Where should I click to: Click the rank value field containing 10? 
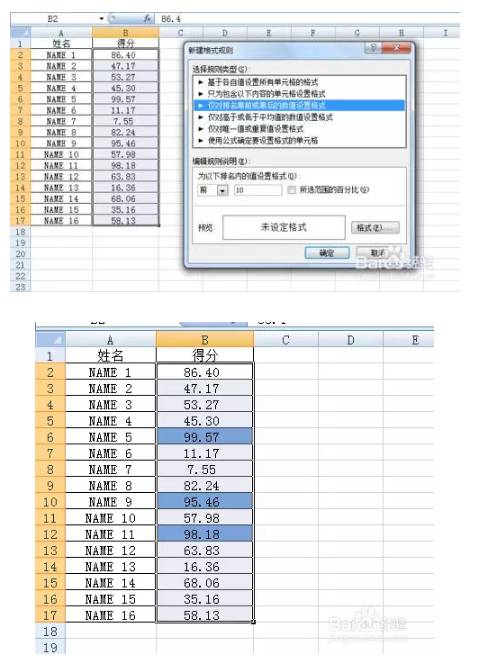point(258,190)
